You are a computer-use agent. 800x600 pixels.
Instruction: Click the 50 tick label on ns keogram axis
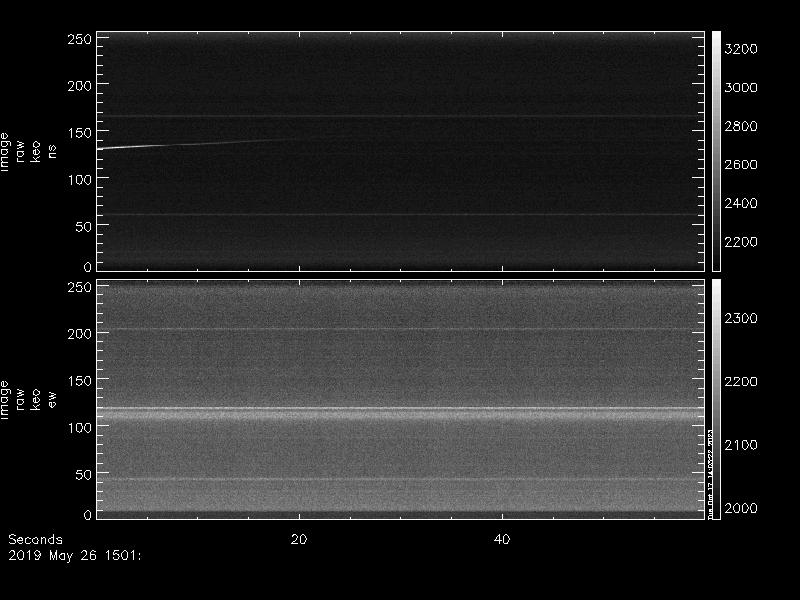(x=83, y=227)
